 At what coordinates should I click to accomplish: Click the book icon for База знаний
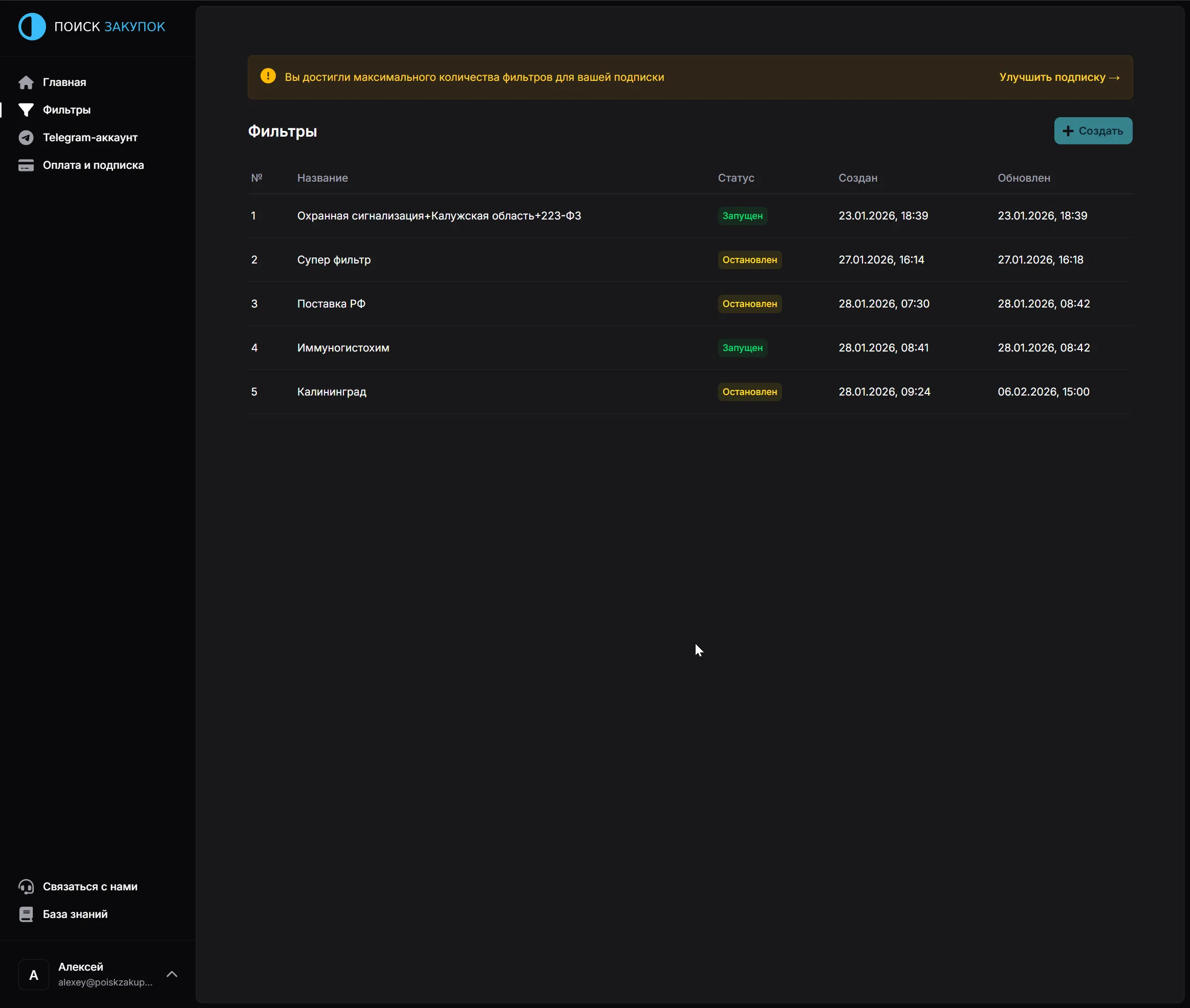point(26,914)
